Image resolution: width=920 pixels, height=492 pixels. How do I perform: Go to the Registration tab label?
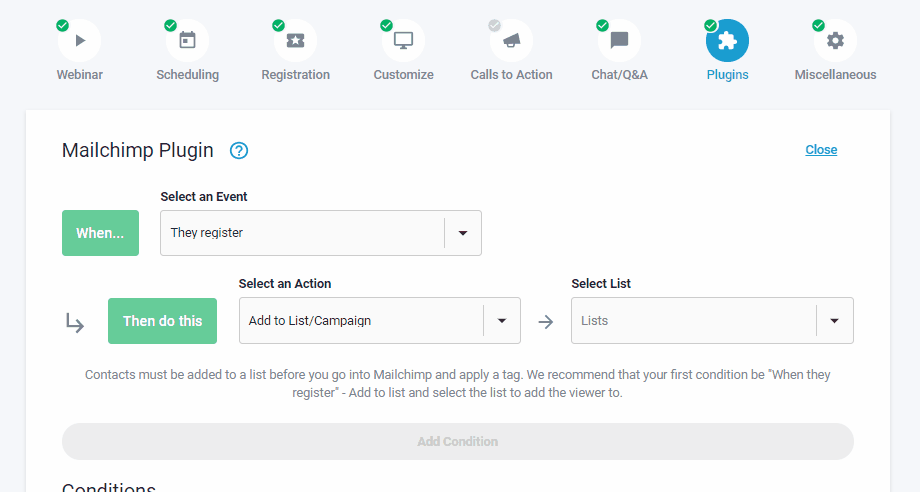point(295,74)
